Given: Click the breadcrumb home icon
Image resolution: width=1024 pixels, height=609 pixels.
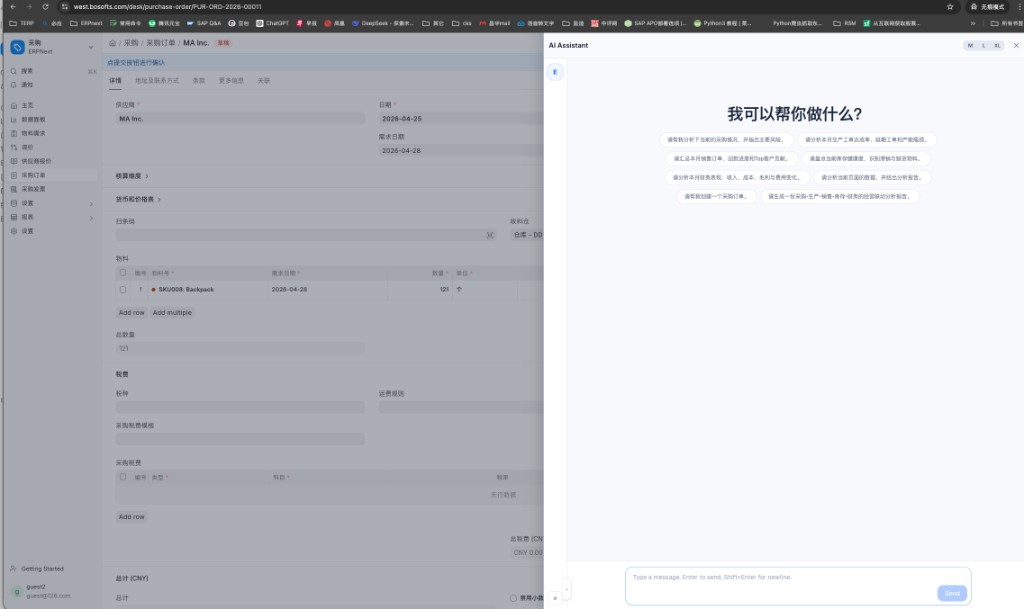Looking at the screenshot, I should (x=112, y=43).
